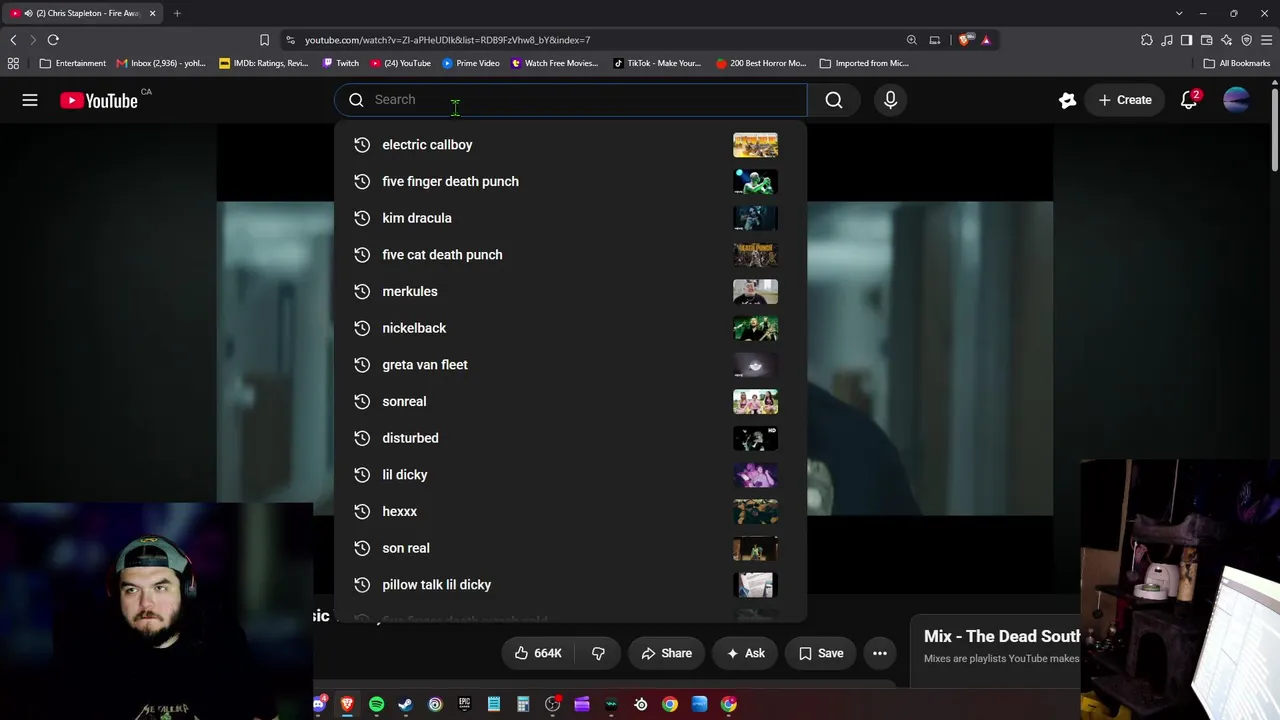Click the browser address bar URL
The width and height of the screenshot is (1280, 720).
[447, 40]
